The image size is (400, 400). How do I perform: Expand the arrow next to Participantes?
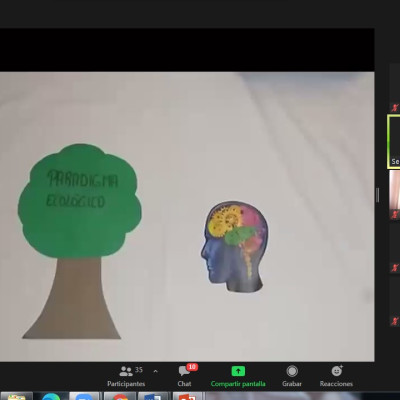pyautogui.click(x=155, y=371)
